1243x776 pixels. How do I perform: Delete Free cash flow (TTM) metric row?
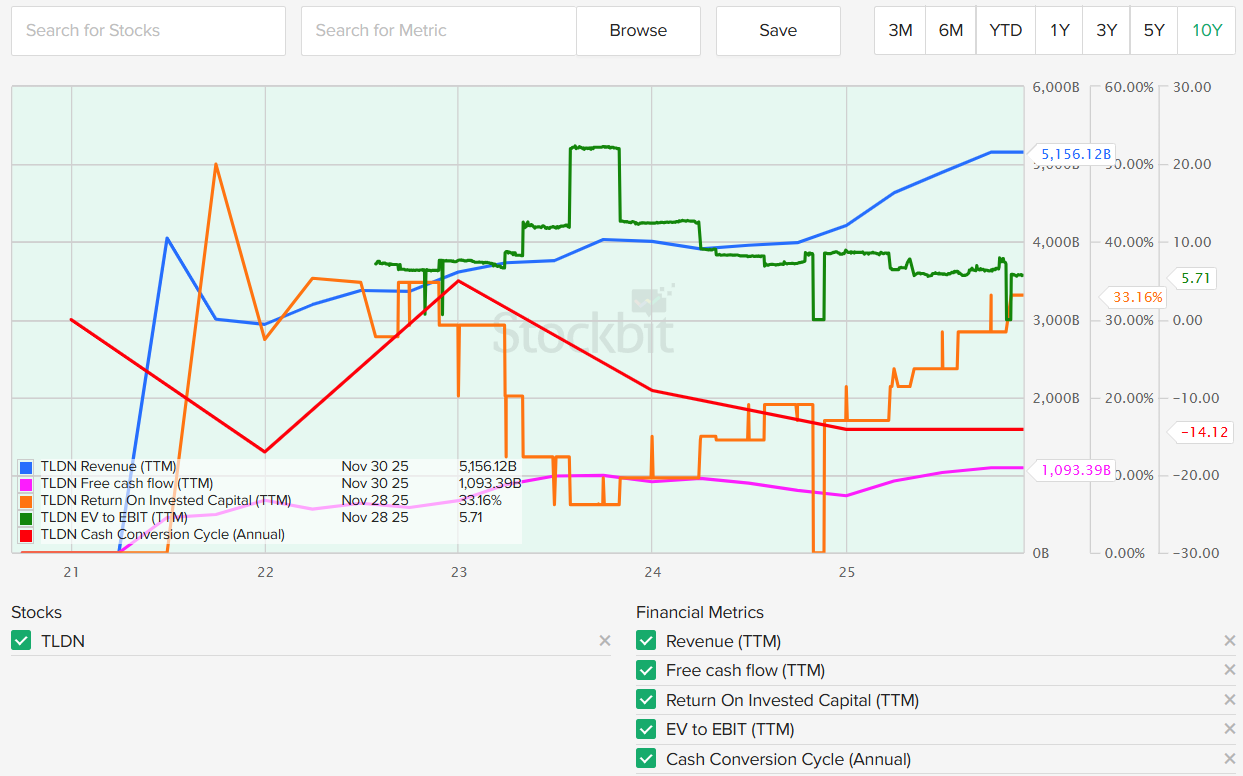[x=1229, y=671]
